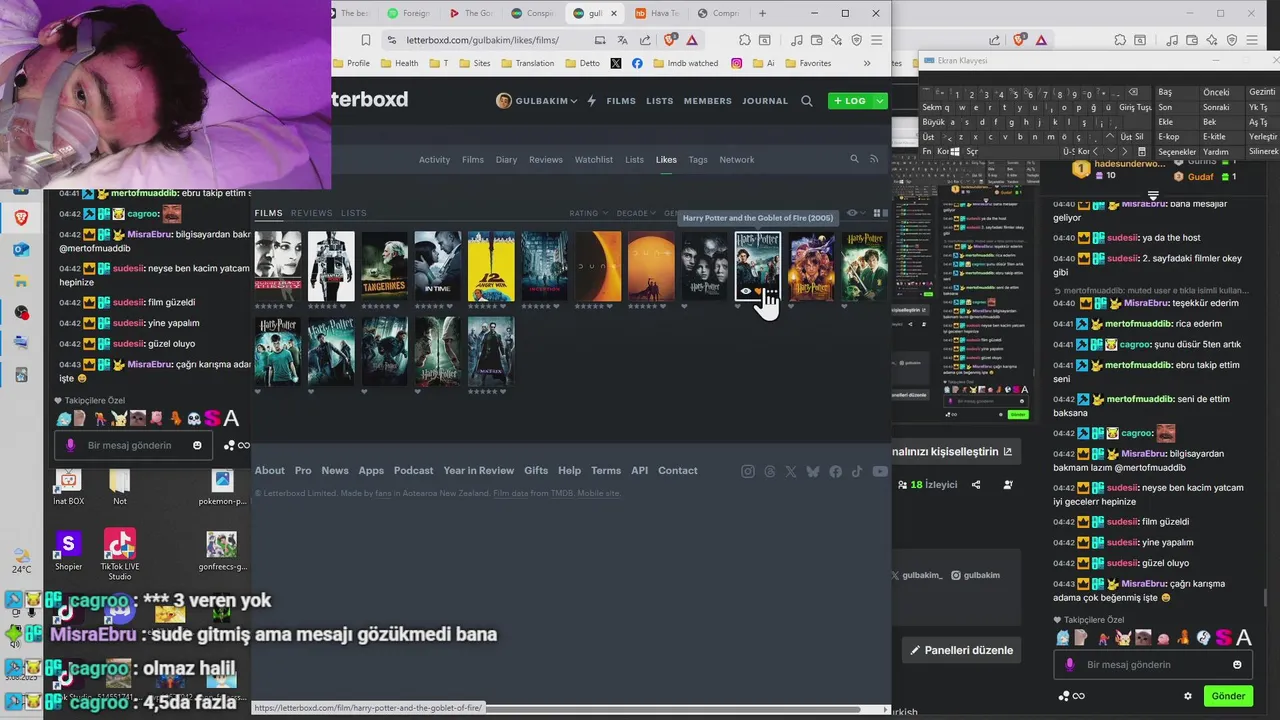This screenshot has width=1280, height=720.
Task: Open the Facebook bookmark in bookmarks bar
Action: pyautogui.click(x=637, y=63)
